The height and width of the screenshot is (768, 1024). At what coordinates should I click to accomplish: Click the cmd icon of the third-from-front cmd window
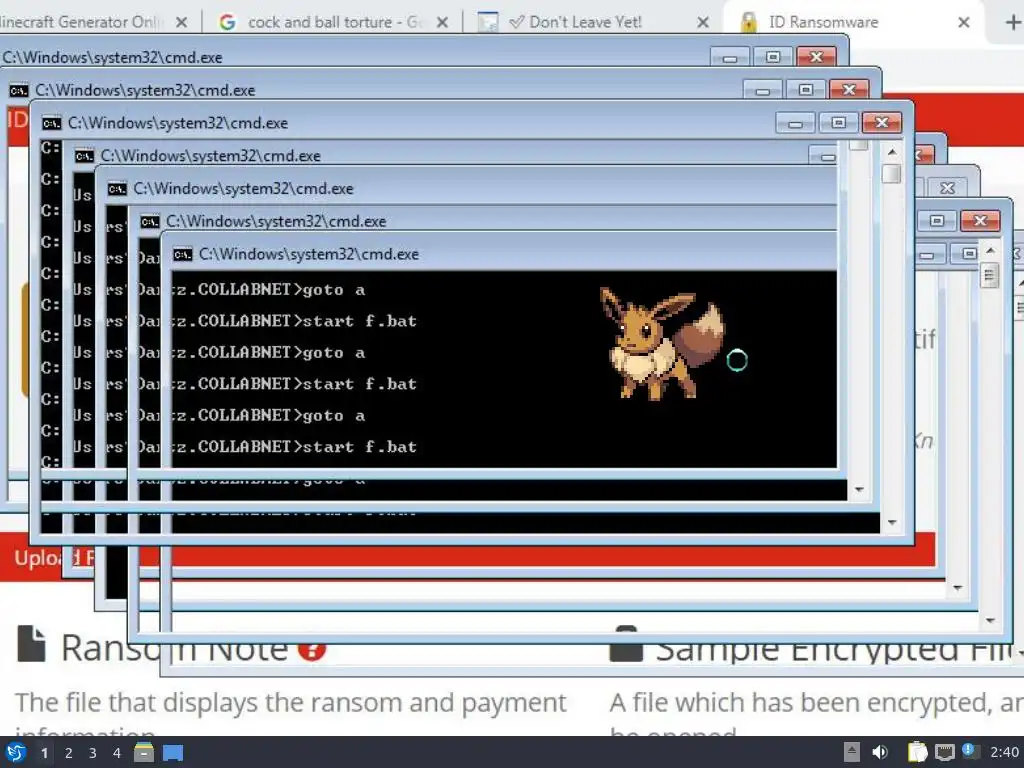point(117,189)
